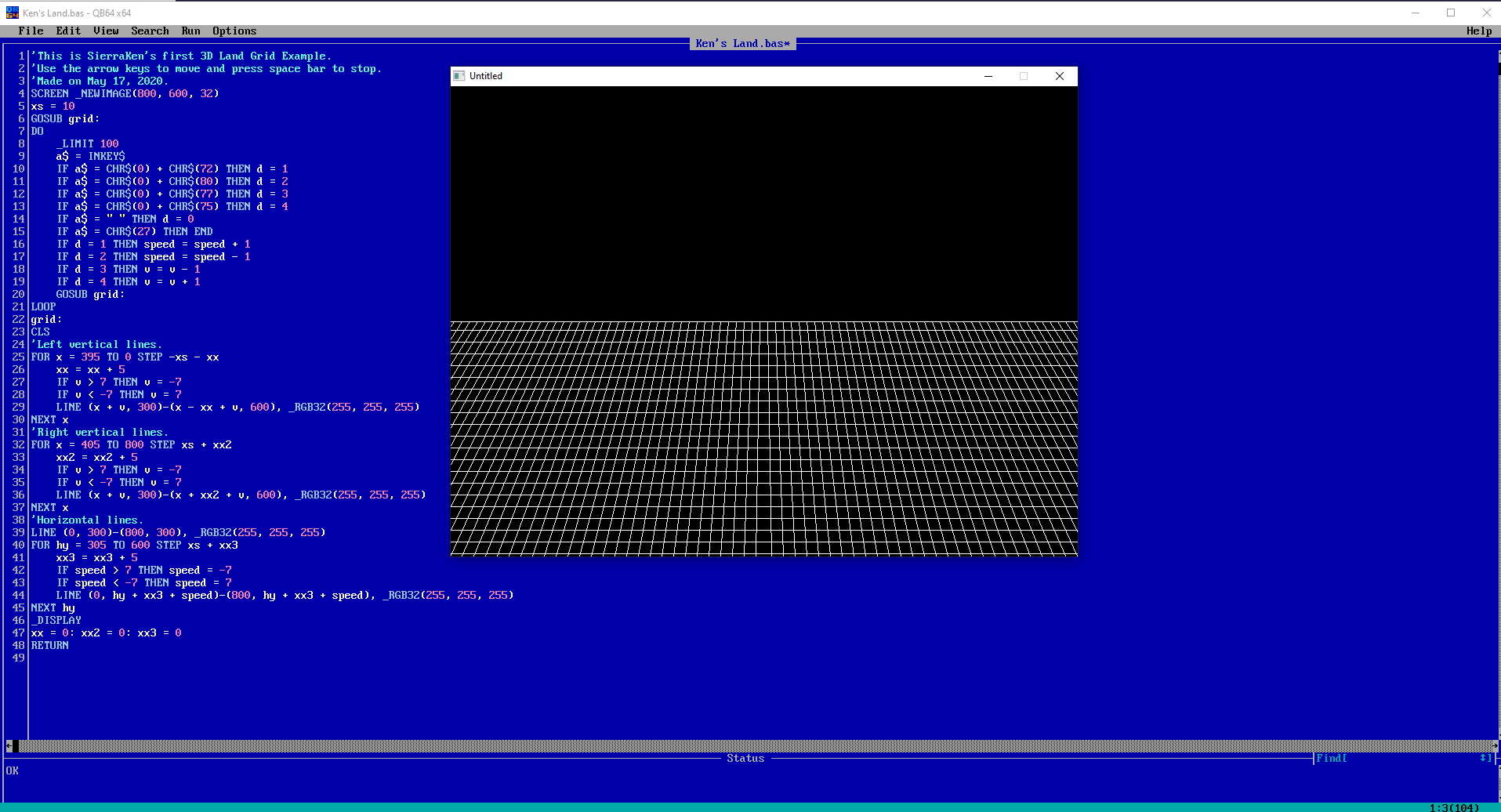Screen dimensions: 1501x812
Task: Select the Ken's Land.bas title tab
Action: pos(742,43)
